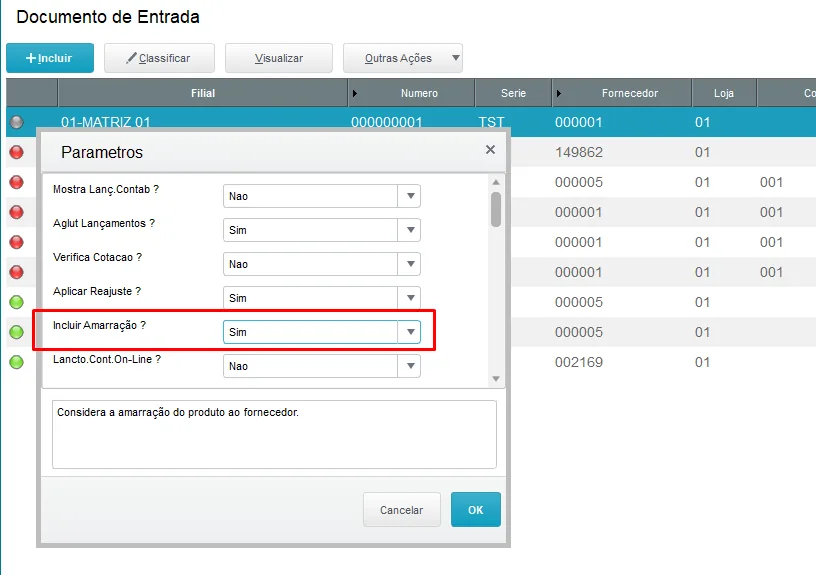Open the Verifica Cotacao dropdown
This screenshot has height=575, width=816.
point(410,264)
